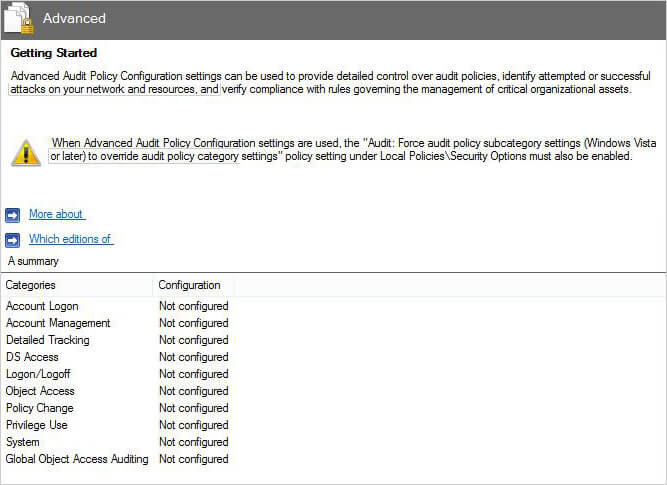Viewport: 667px width, 485px height.
Task: Click the arrow icon beside Which editions of
Action: (x=12, y=240)
